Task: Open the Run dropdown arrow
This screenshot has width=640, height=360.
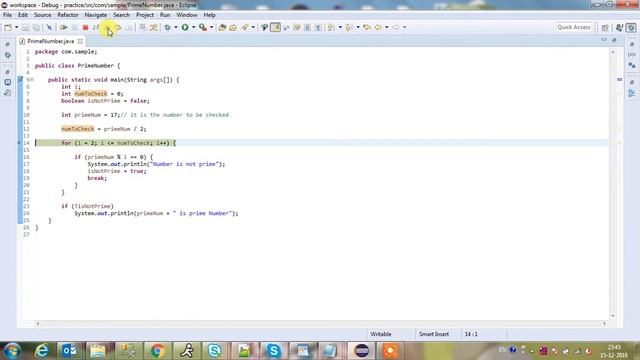Action: 193,27
